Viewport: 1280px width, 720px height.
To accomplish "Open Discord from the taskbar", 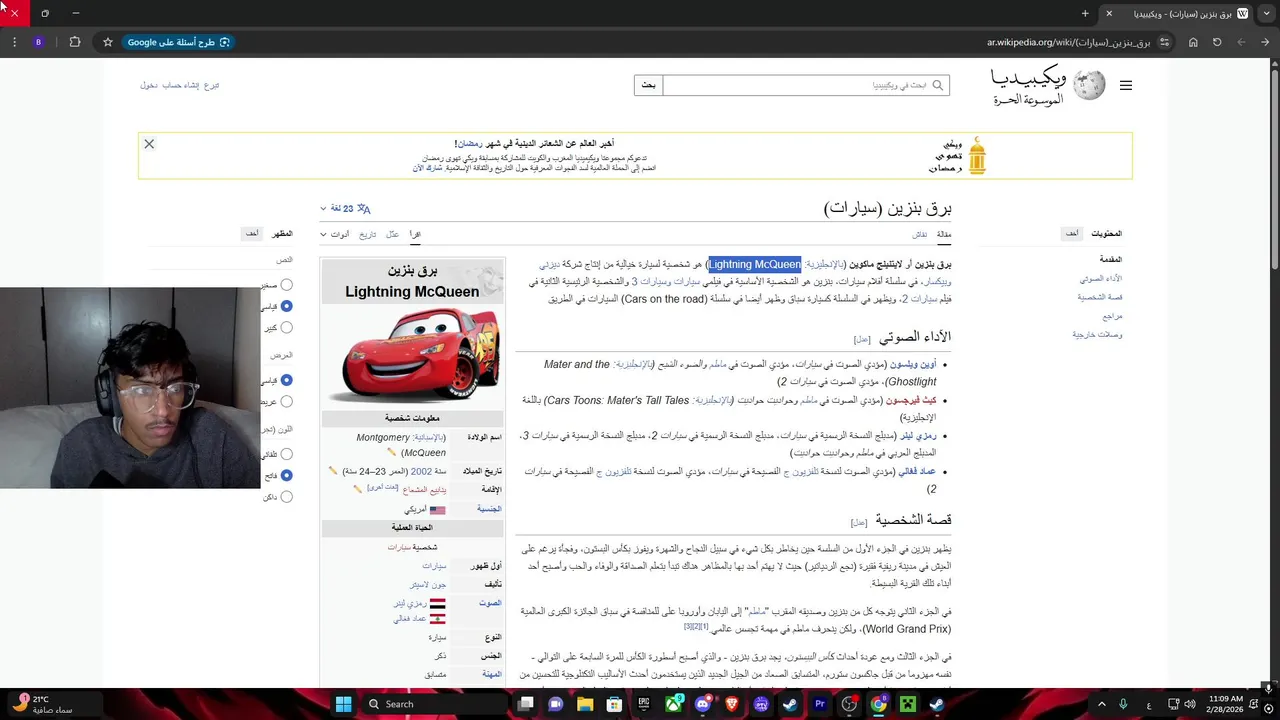I will [703, 704].
